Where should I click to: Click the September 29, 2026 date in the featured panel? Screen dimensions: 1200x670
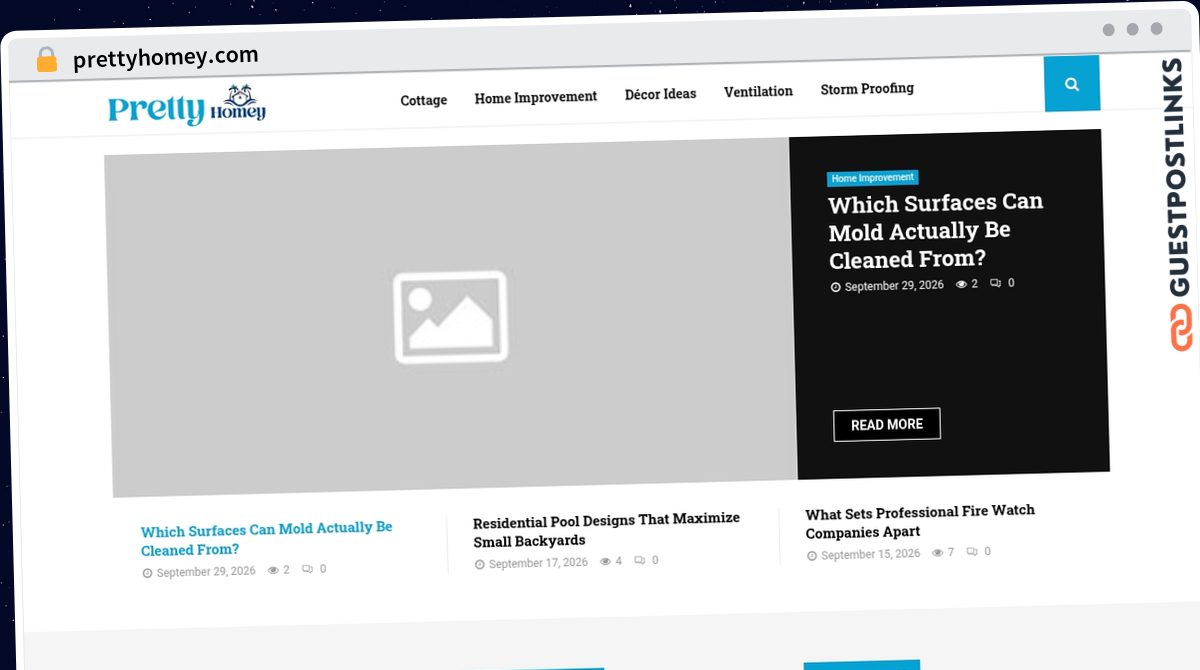(894, 285)
